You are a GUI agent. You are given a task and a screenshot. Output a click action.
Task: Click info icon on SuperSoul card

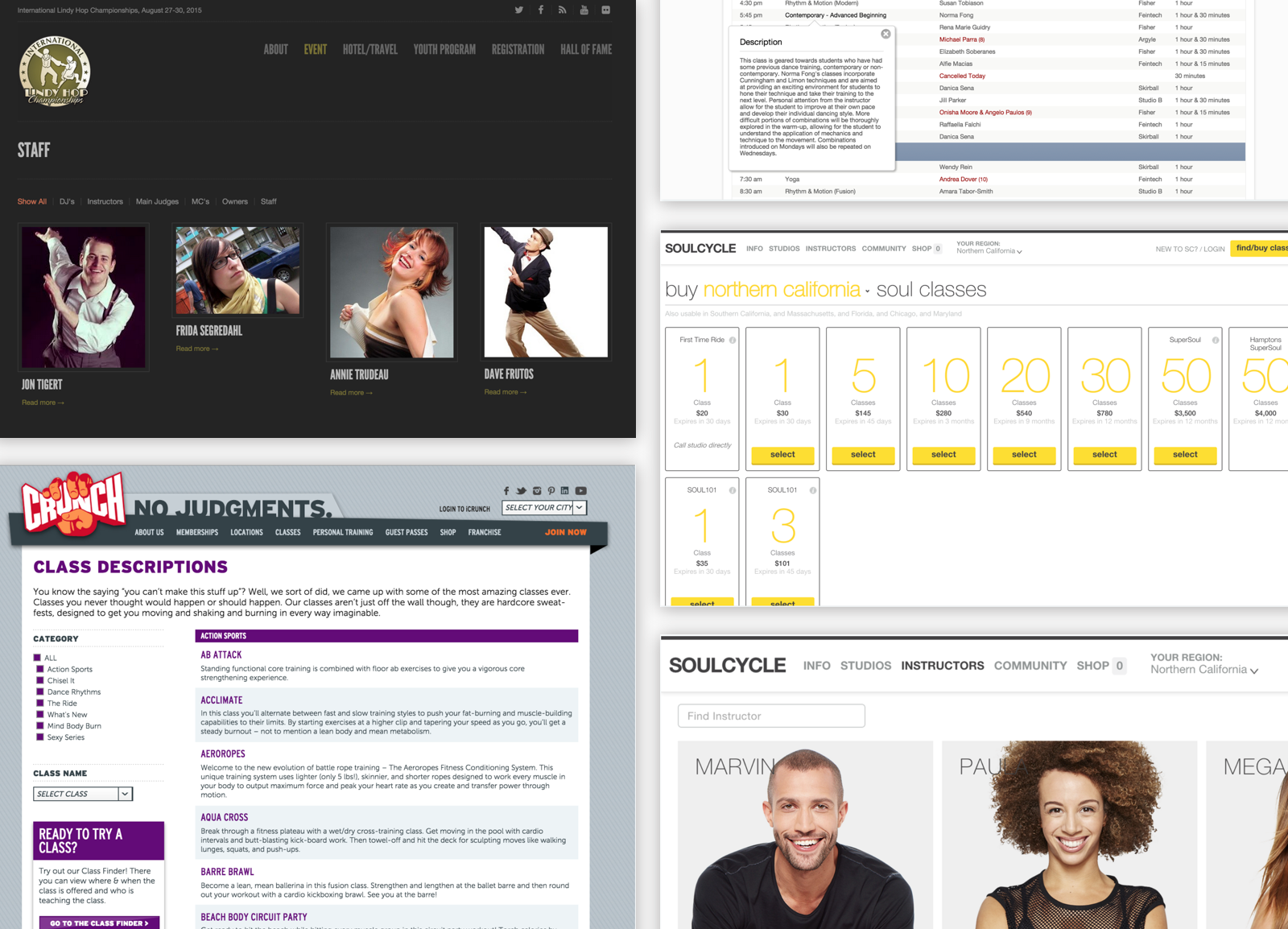(x=1216, y=340)
